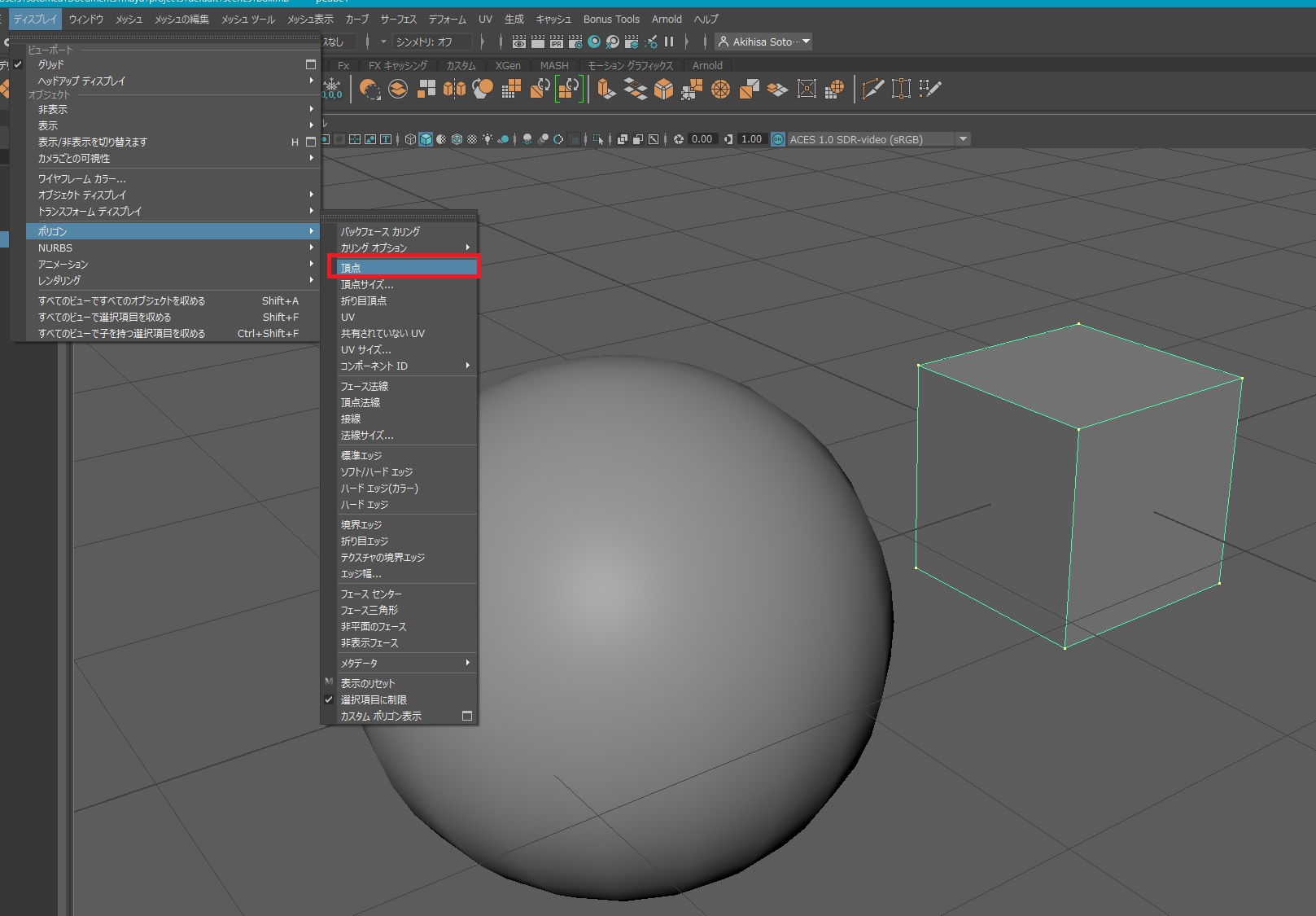Click the viewport gamma icon
This screenshot has height=916, width=1316.
point(728,139)
